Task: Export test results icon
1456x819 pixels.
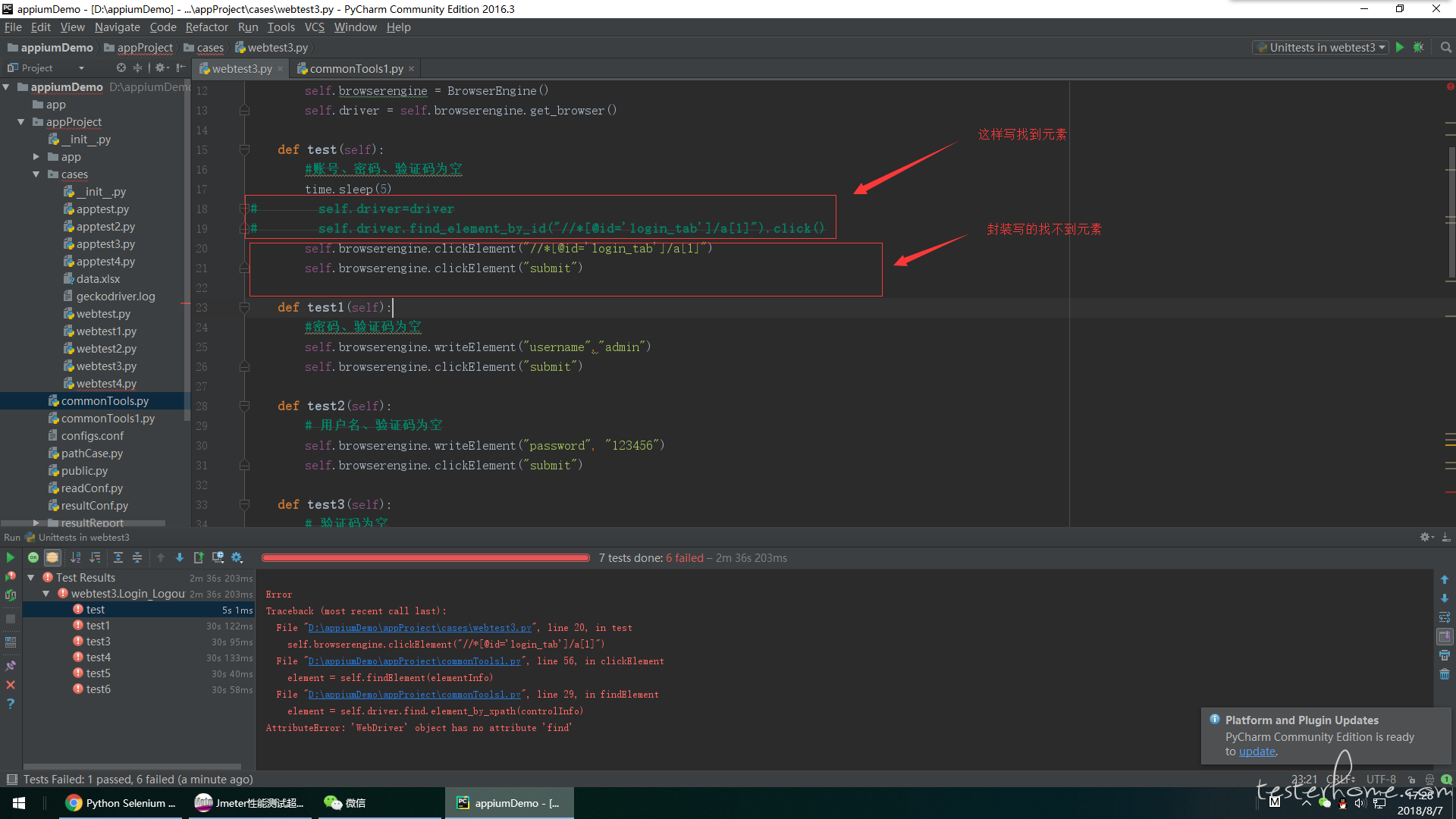Action: click(199, 557)
